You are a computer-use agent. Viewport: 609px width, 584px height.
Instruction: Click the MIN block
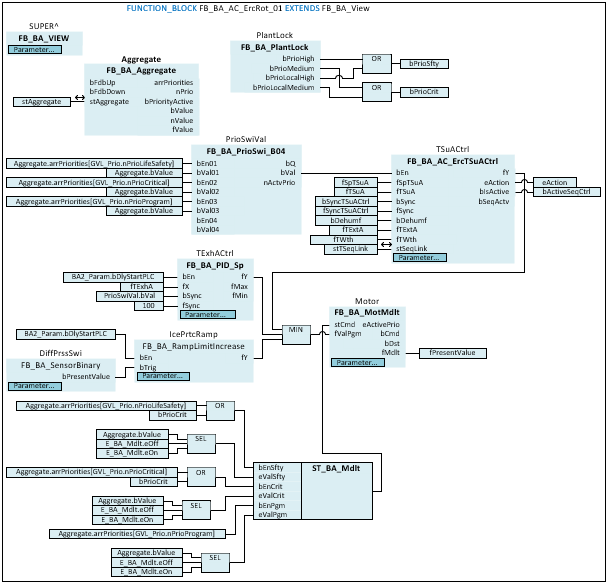[296, 334]
